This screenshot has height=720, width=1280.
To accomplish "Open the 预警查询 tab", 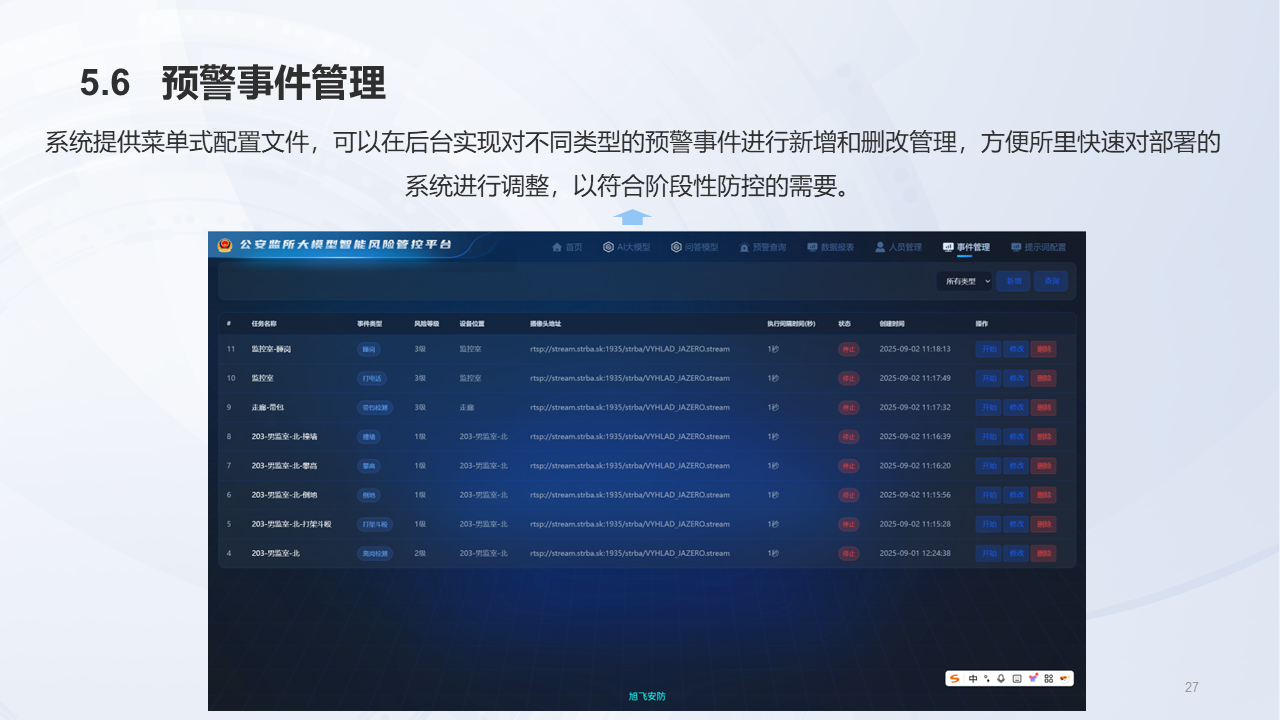I will (x=763, y=247).
